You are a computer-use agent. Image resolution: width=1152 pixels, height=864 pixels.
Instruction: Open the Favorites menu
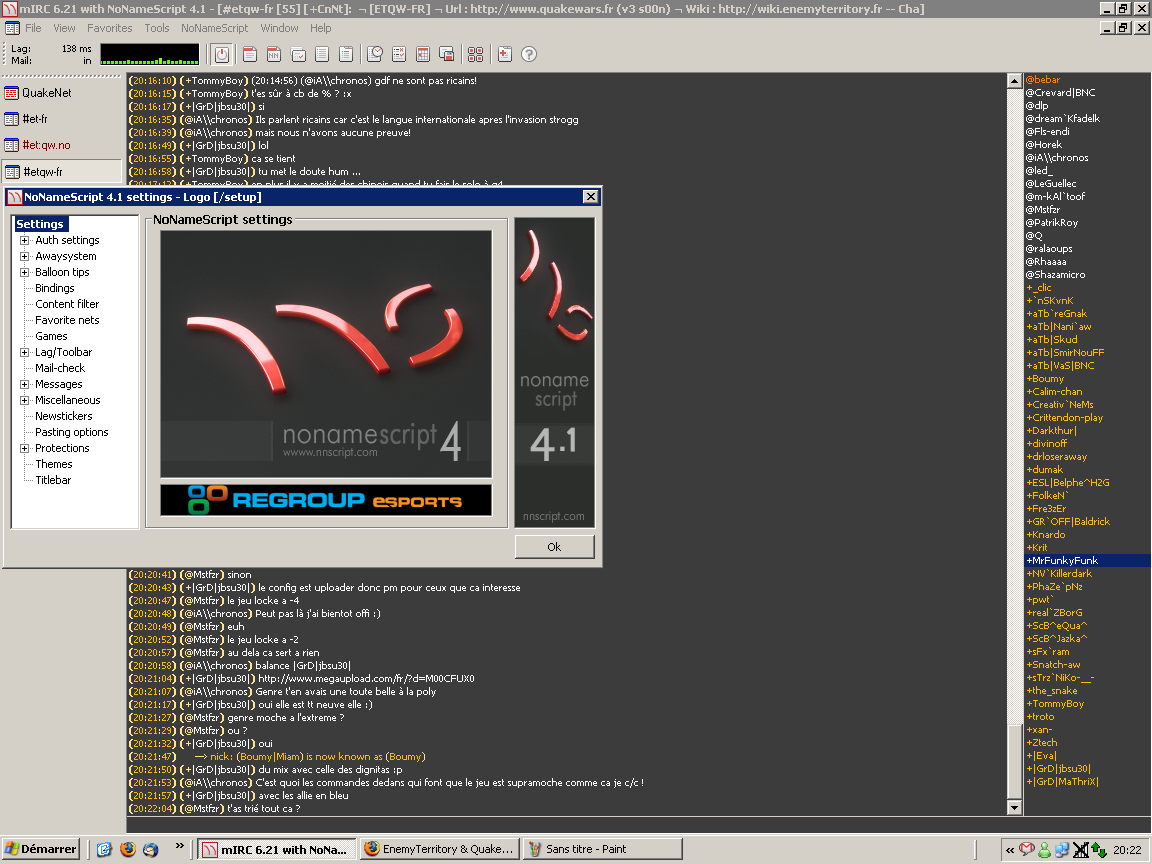click(109, 28)
